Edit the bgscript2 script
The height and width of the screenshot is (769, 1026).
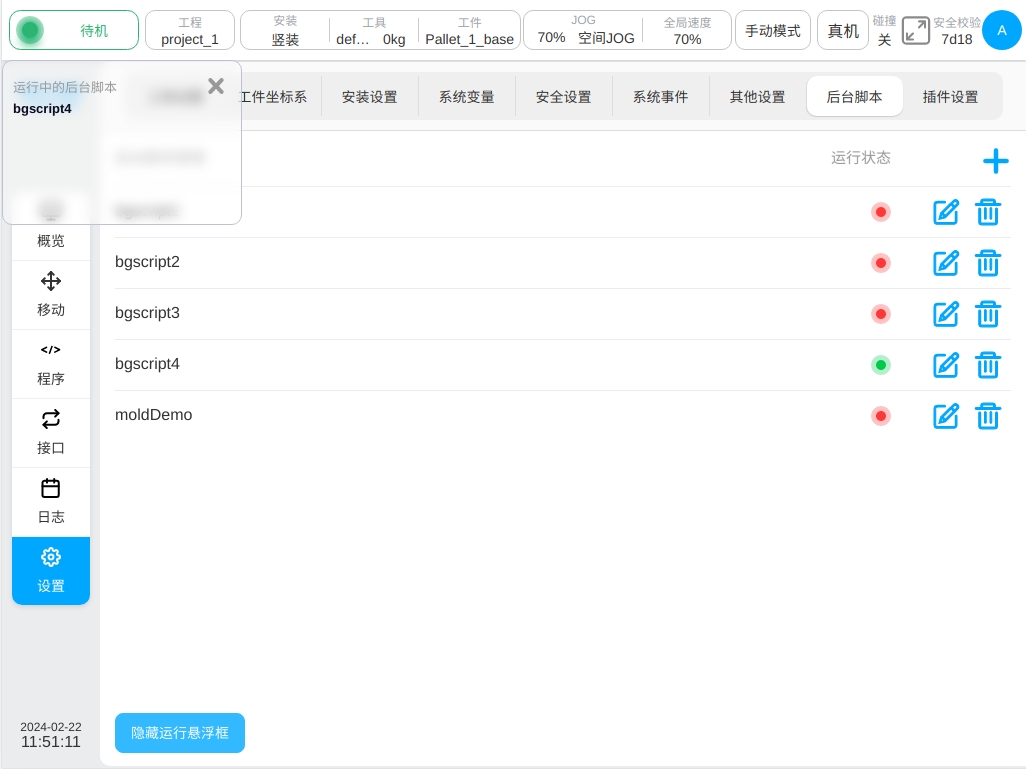pos(946,263)
